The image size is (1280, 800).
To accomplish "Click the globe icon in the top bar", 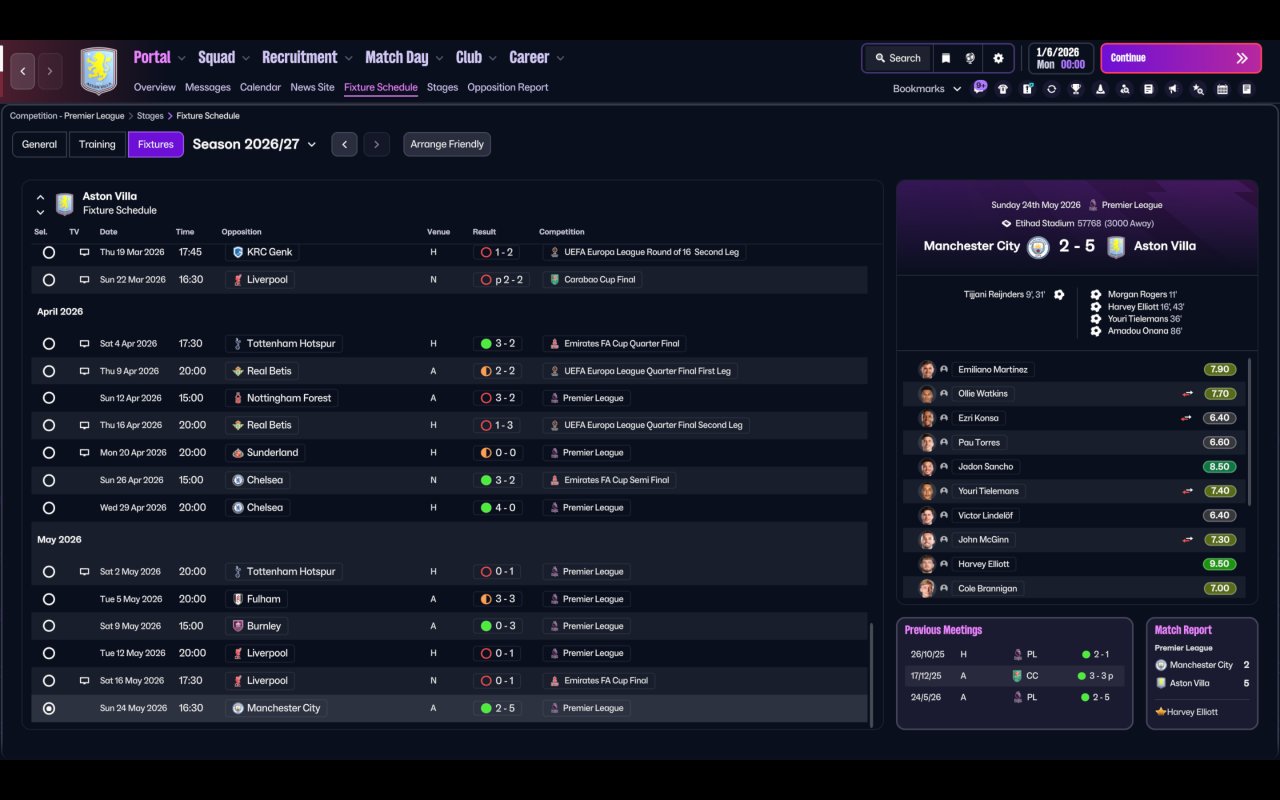I will [970, 58].
